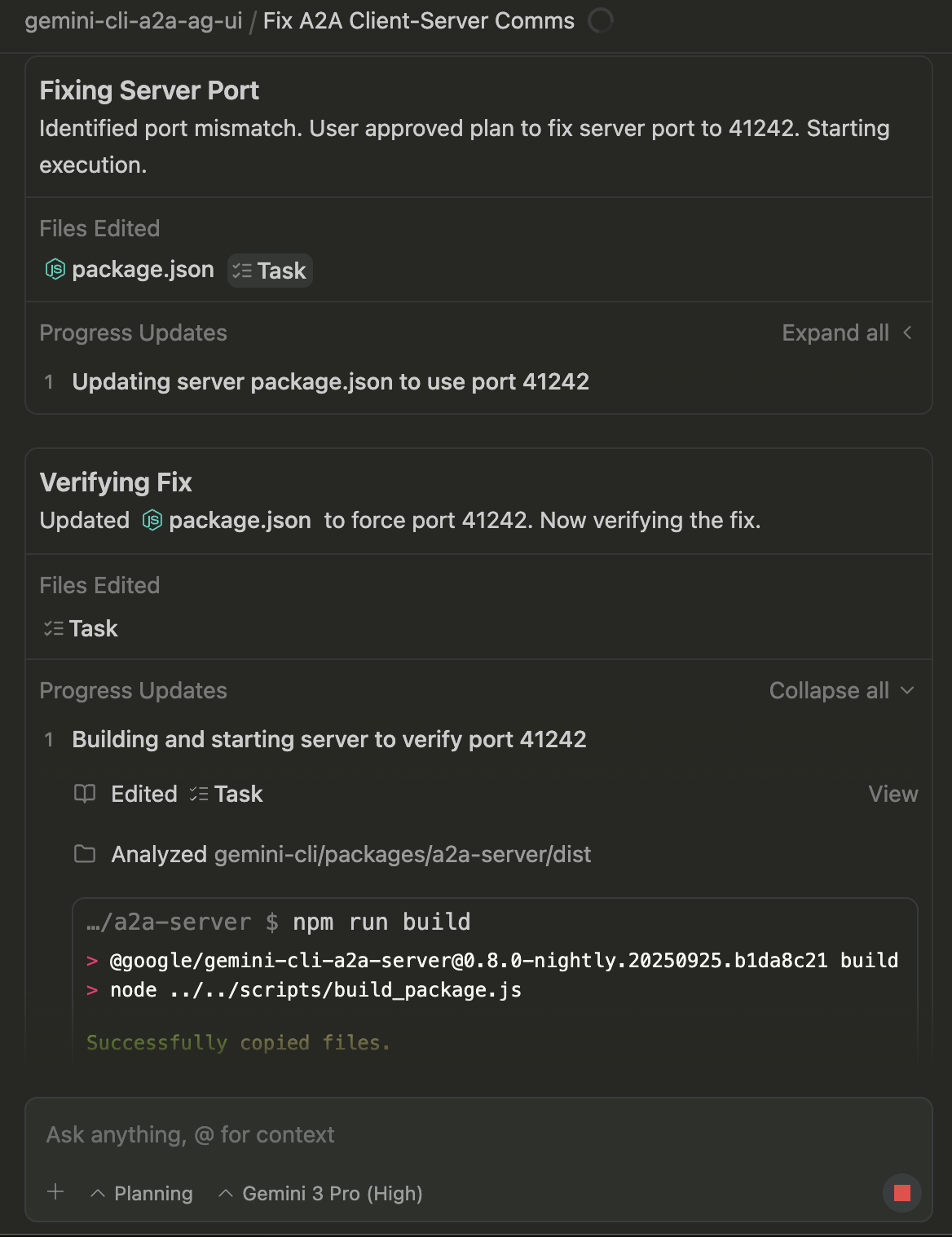Click the analyzed a2a-server/dist entry

click(403, 854)
